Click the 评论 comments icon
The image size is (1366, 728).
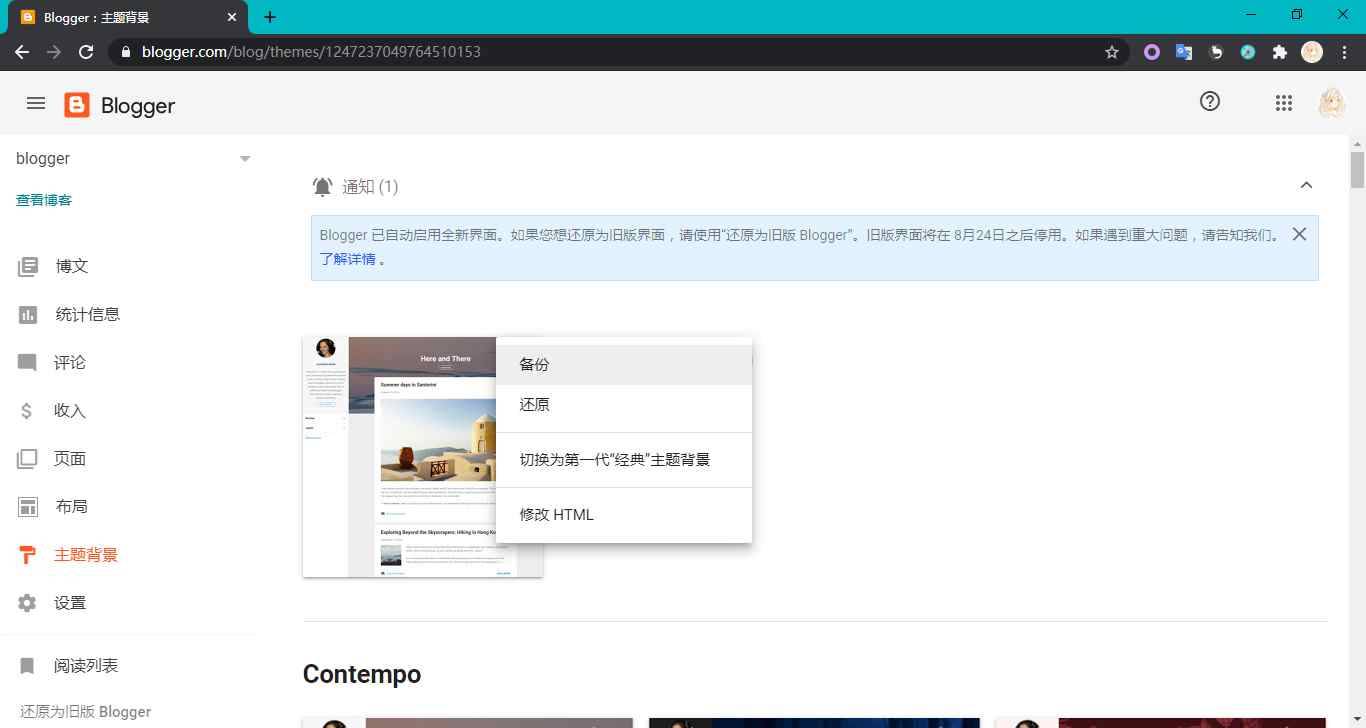pyautogui.click(x=27, y=363)
